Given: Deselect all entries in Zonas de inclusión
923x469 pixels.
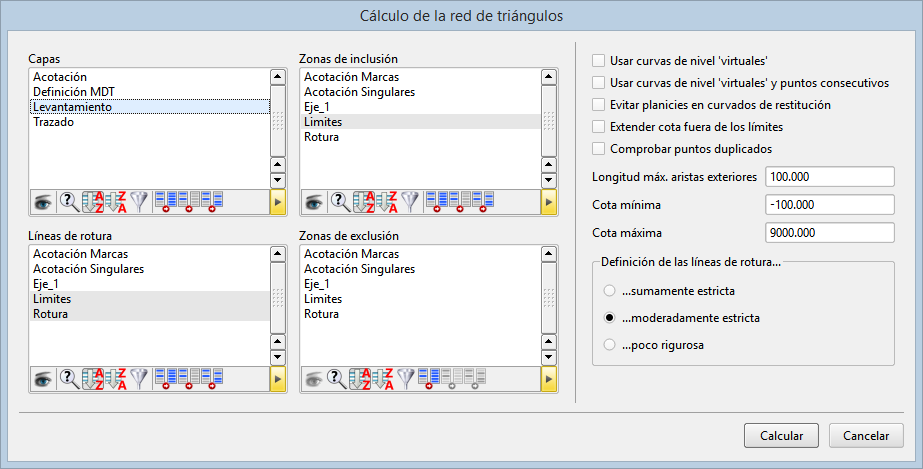Looking at the screenshot, I should pyautogui.click(x=459, y=202).
